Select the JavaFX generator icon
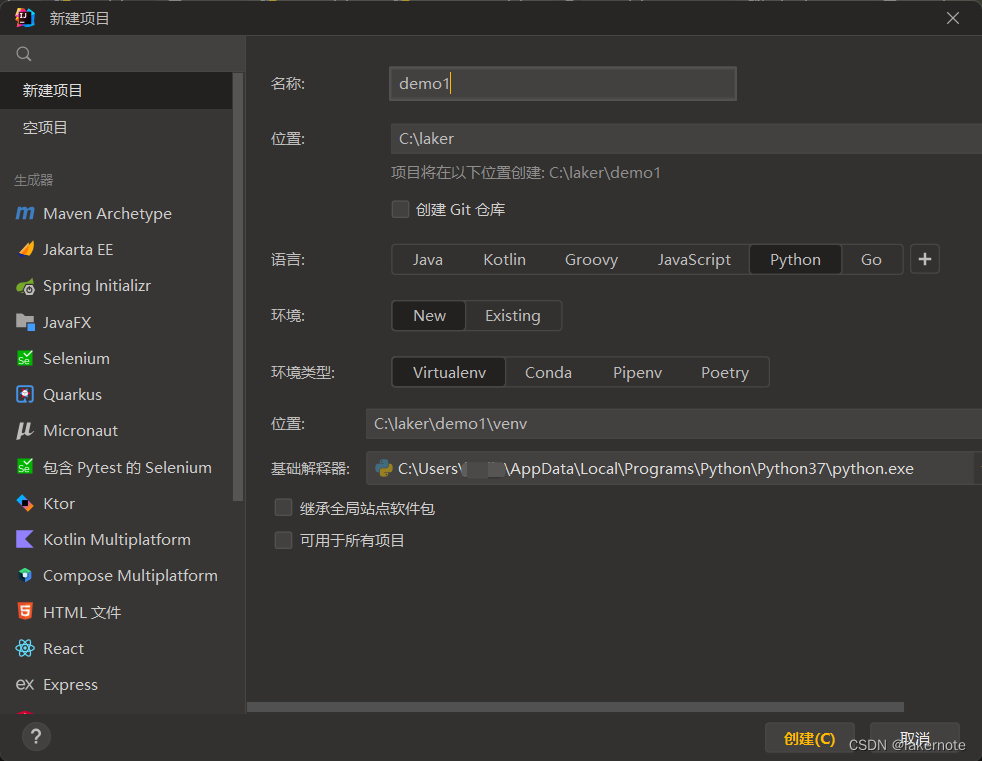This screenshot has height=761, width=982. pyautogui.click(x=25, y=322)
